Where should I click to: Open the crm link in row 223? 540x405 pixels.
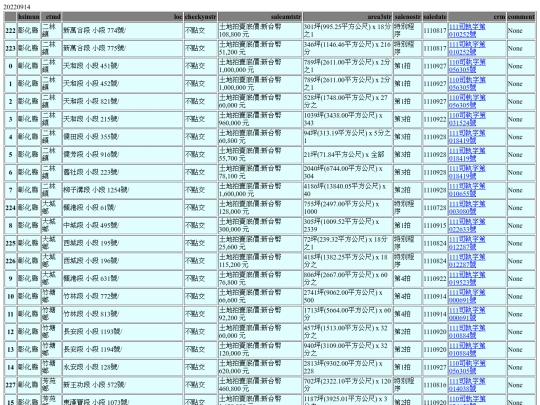467,48
